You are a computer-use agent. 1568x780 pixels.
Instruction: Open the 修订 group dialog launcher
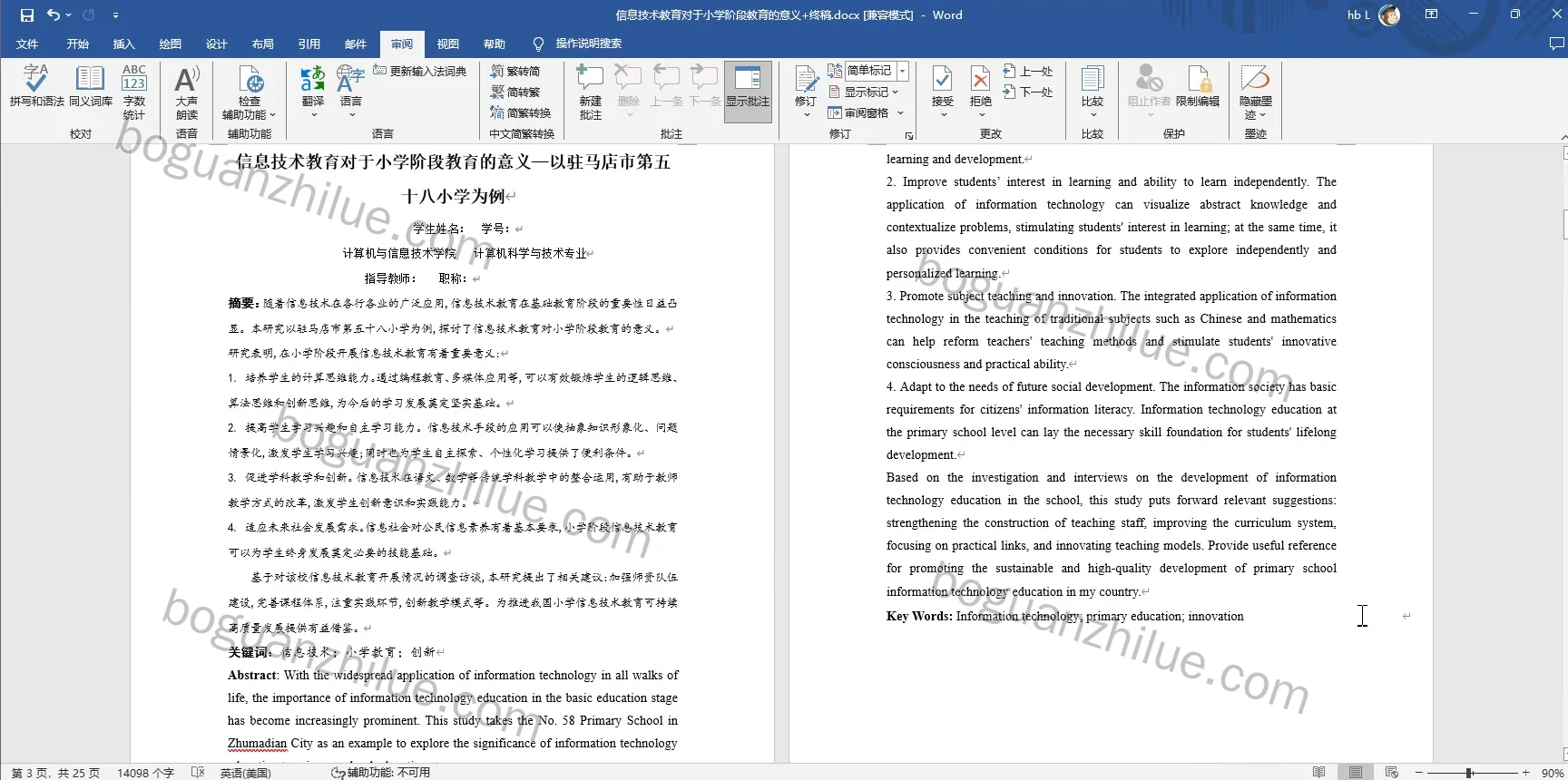coord(908,135)
